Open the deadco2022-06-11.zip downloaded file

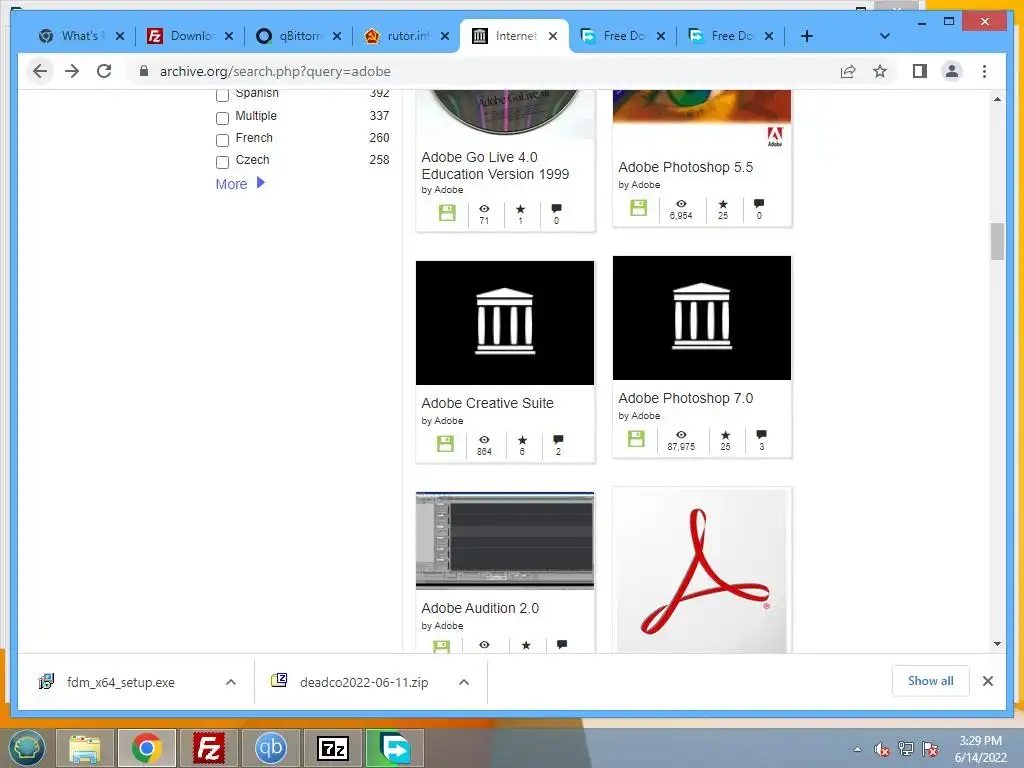coord(363,682)
